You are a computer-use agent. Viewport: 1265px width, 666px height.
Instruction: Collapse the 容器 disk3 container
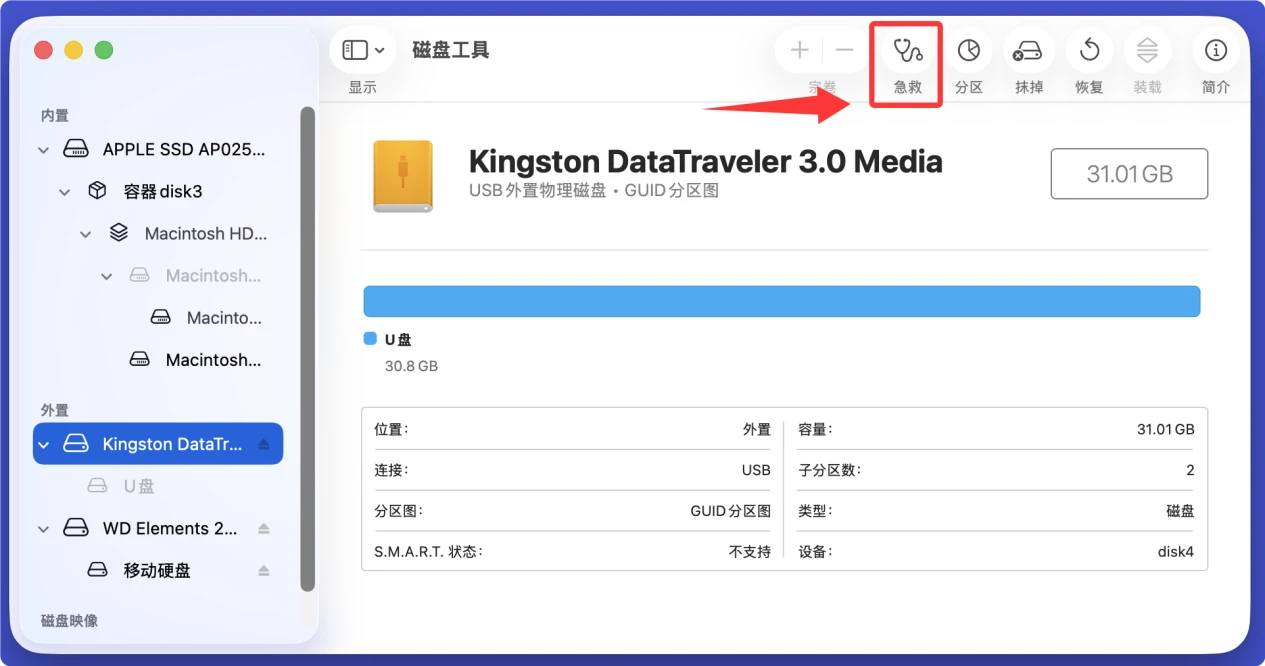pos(64,192)
